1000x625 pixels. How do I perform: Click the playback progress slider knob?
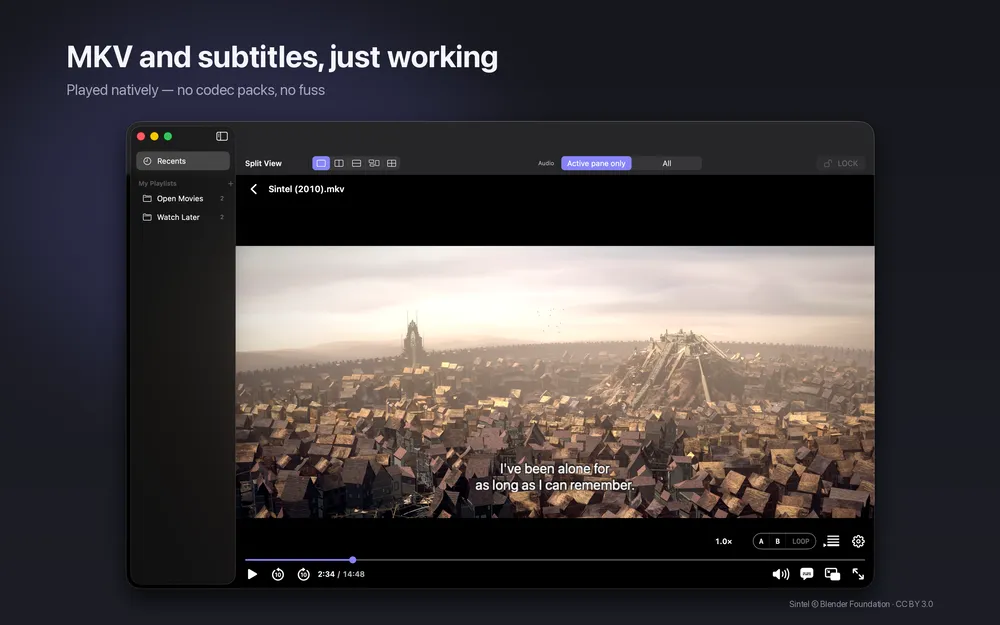click(x=353, y=560)
